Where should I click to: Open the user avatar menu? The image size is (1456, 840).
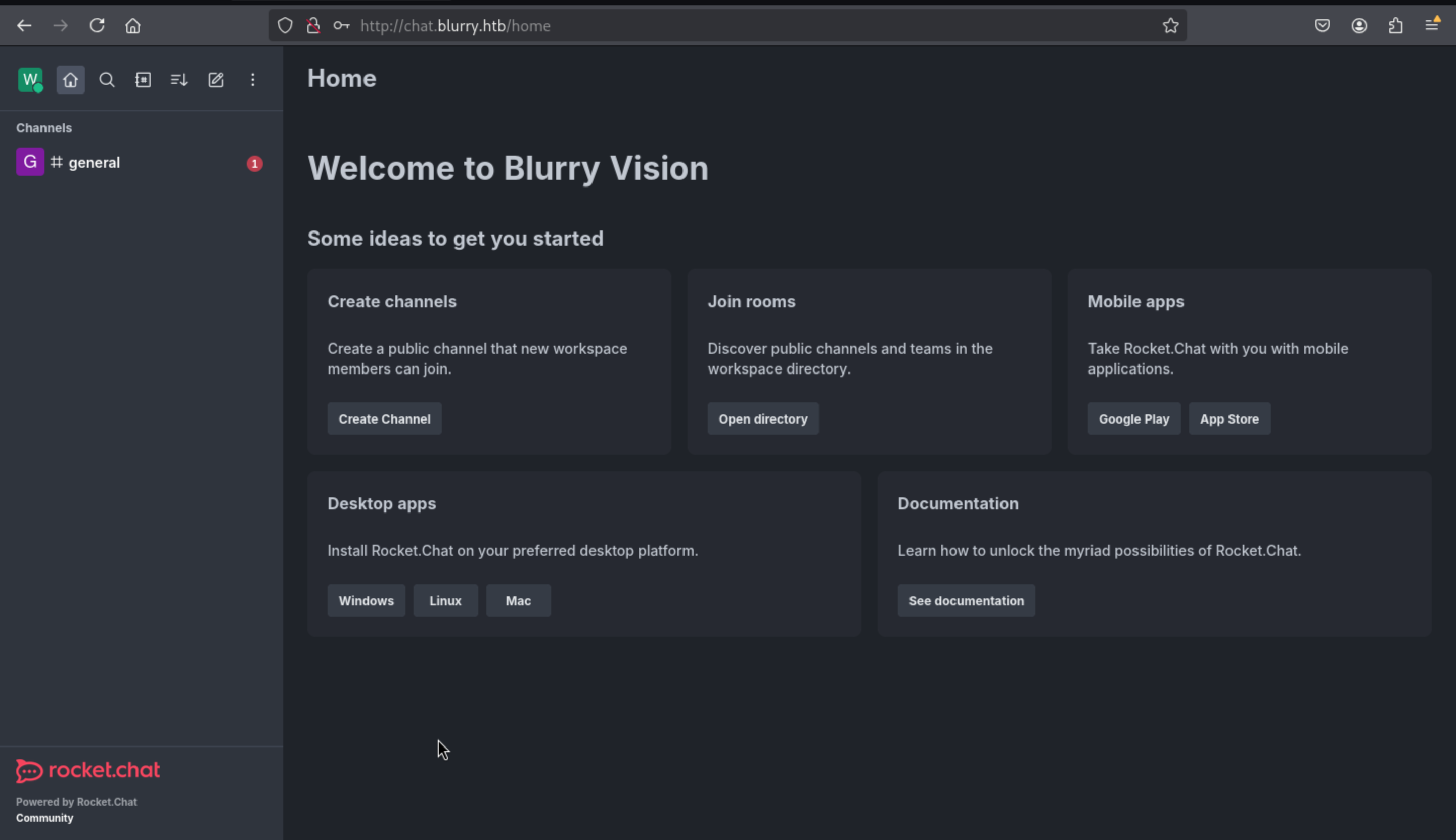[x=30, y=80]
